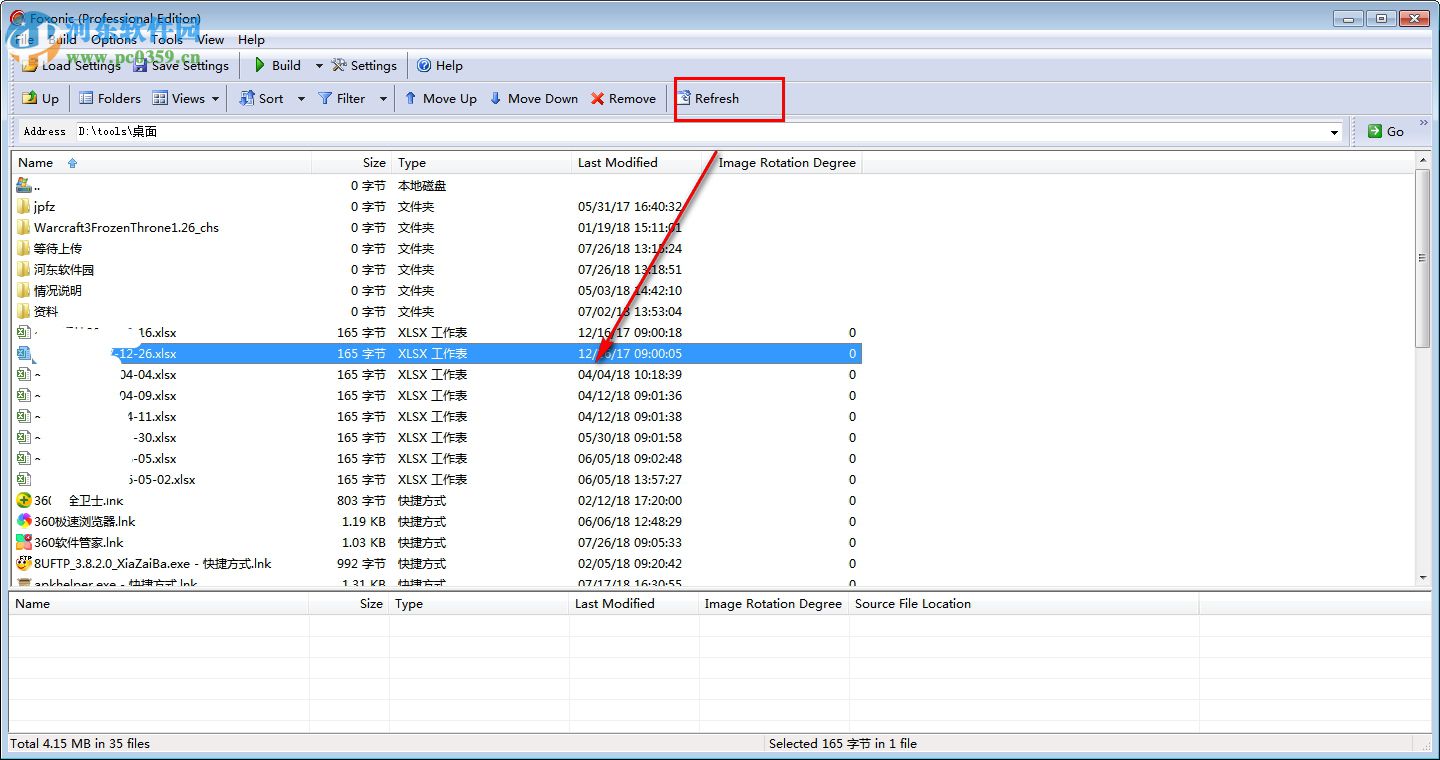The image size is (1440, 760).
Task: Click the Source File Location column header
Action: (x=1023, y=604)
